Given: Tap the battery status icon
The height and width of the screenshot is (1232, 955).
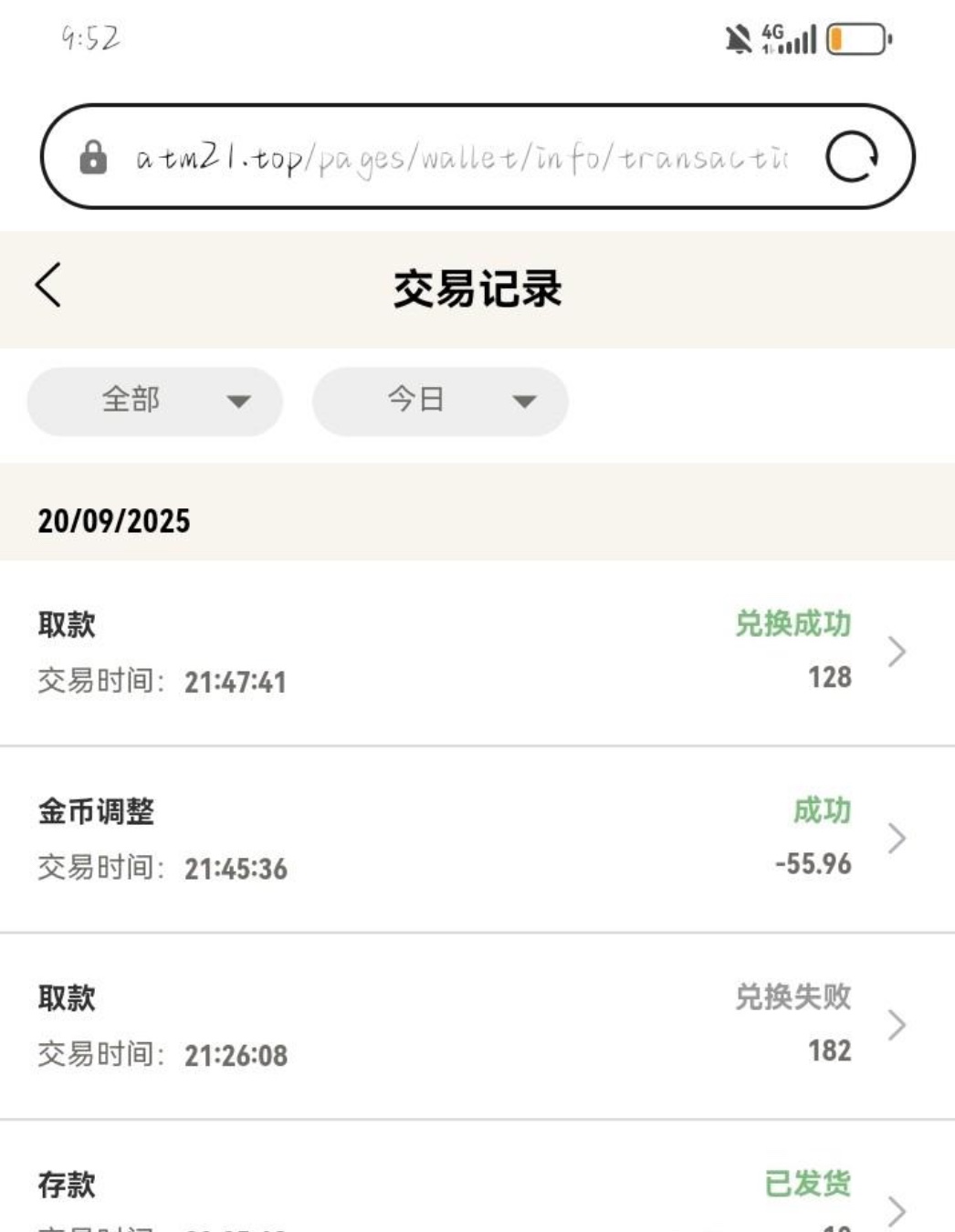Looking at the screenshot, I should (x=858, y=39).
